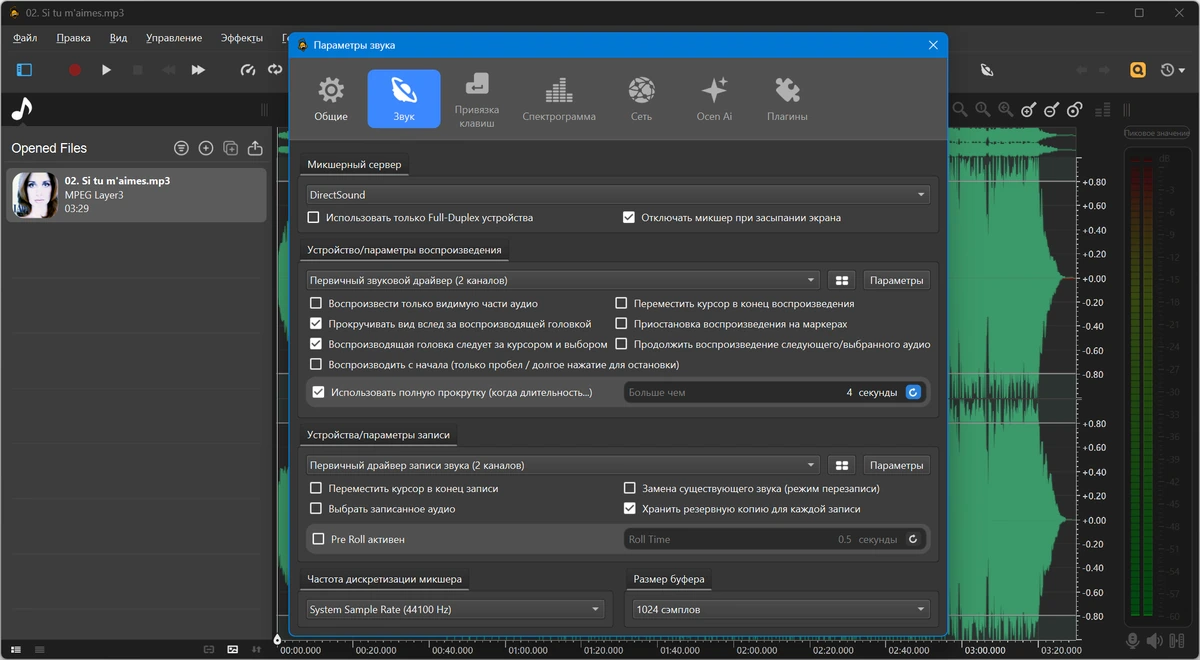Expand System Sample Rate (44100 Hz) dropdown
The image size is (1200, 660).
pyautogui.click(x=456, y=609)
